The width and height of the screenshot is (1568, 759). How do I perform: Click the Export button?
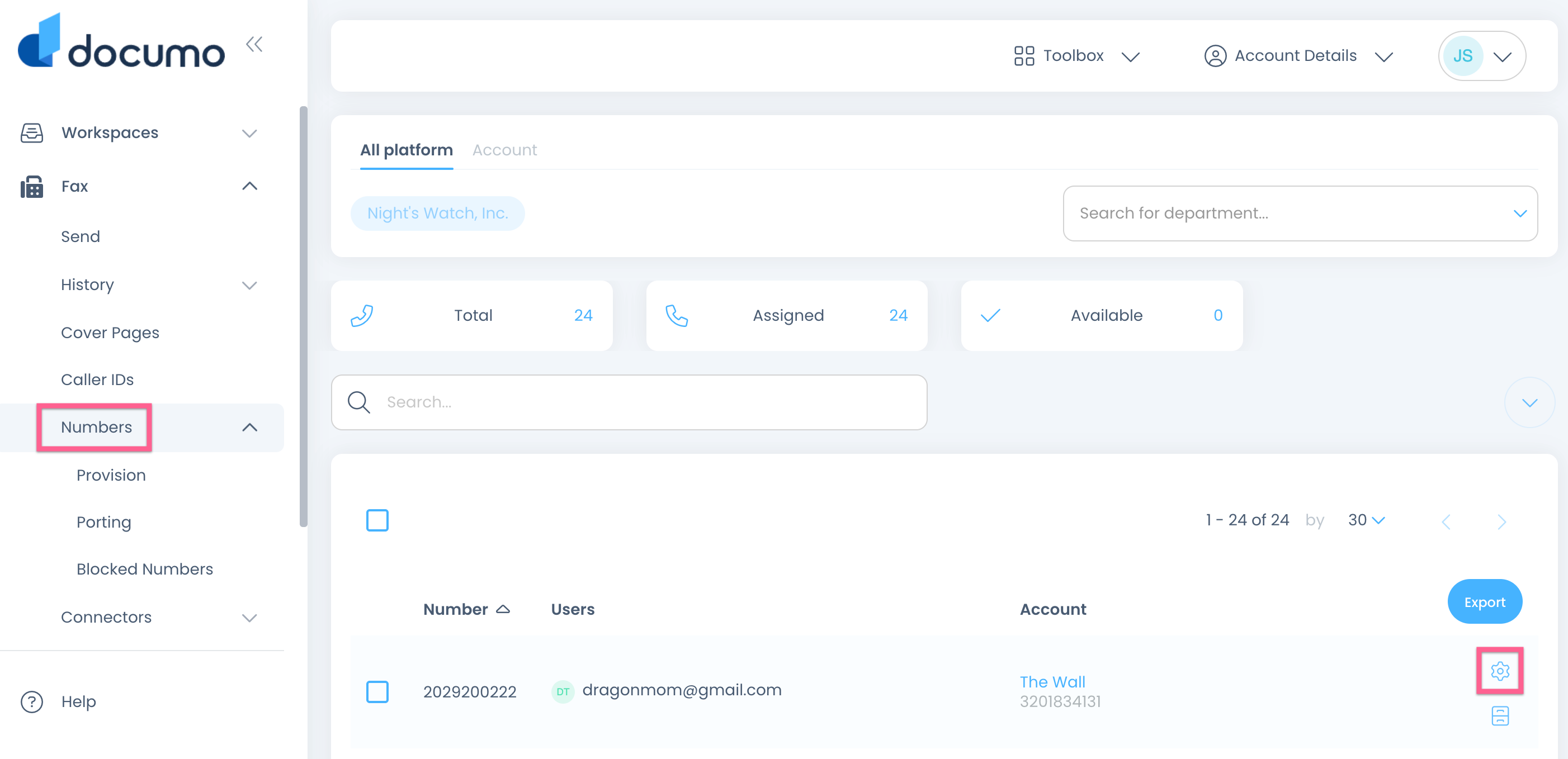point(1484,602)
